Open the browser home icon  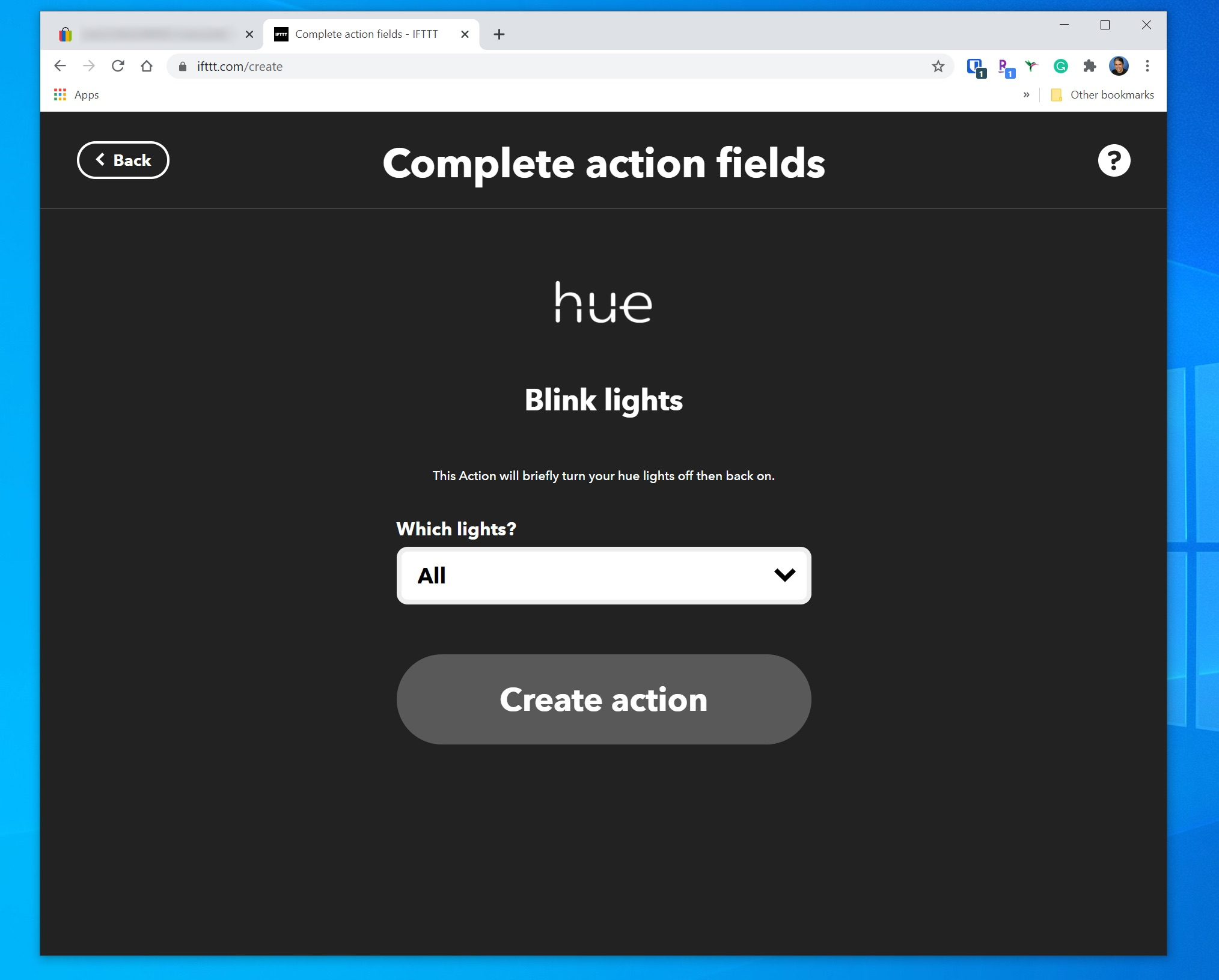click(147, 66)
